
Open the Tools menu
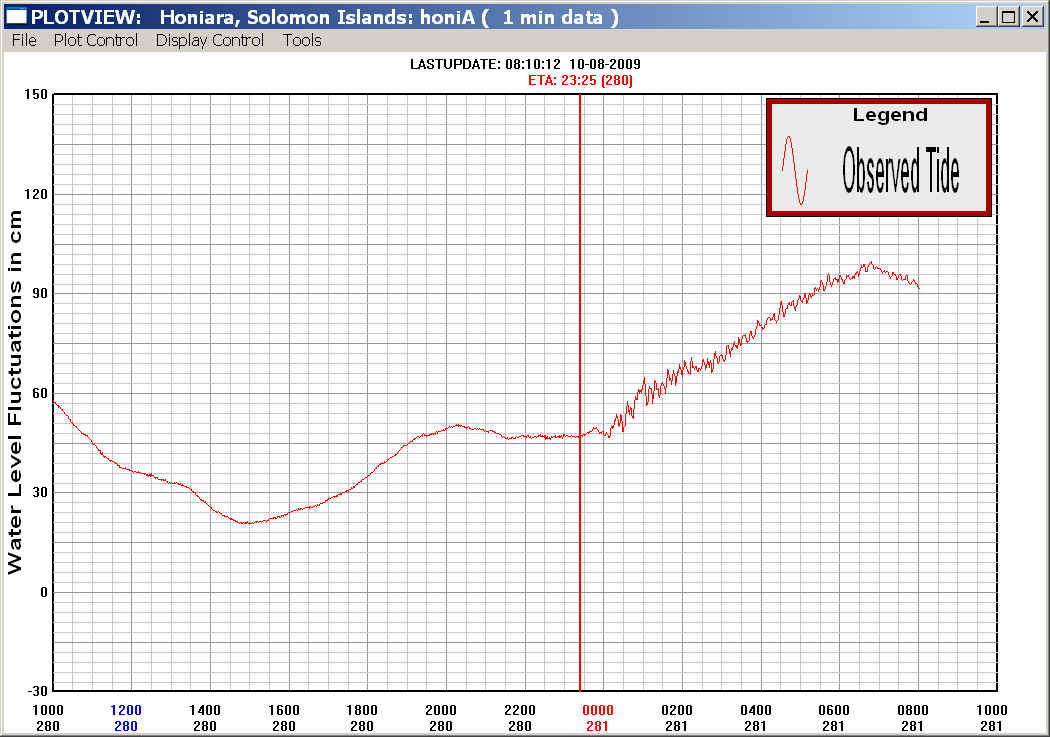point(302,40)
